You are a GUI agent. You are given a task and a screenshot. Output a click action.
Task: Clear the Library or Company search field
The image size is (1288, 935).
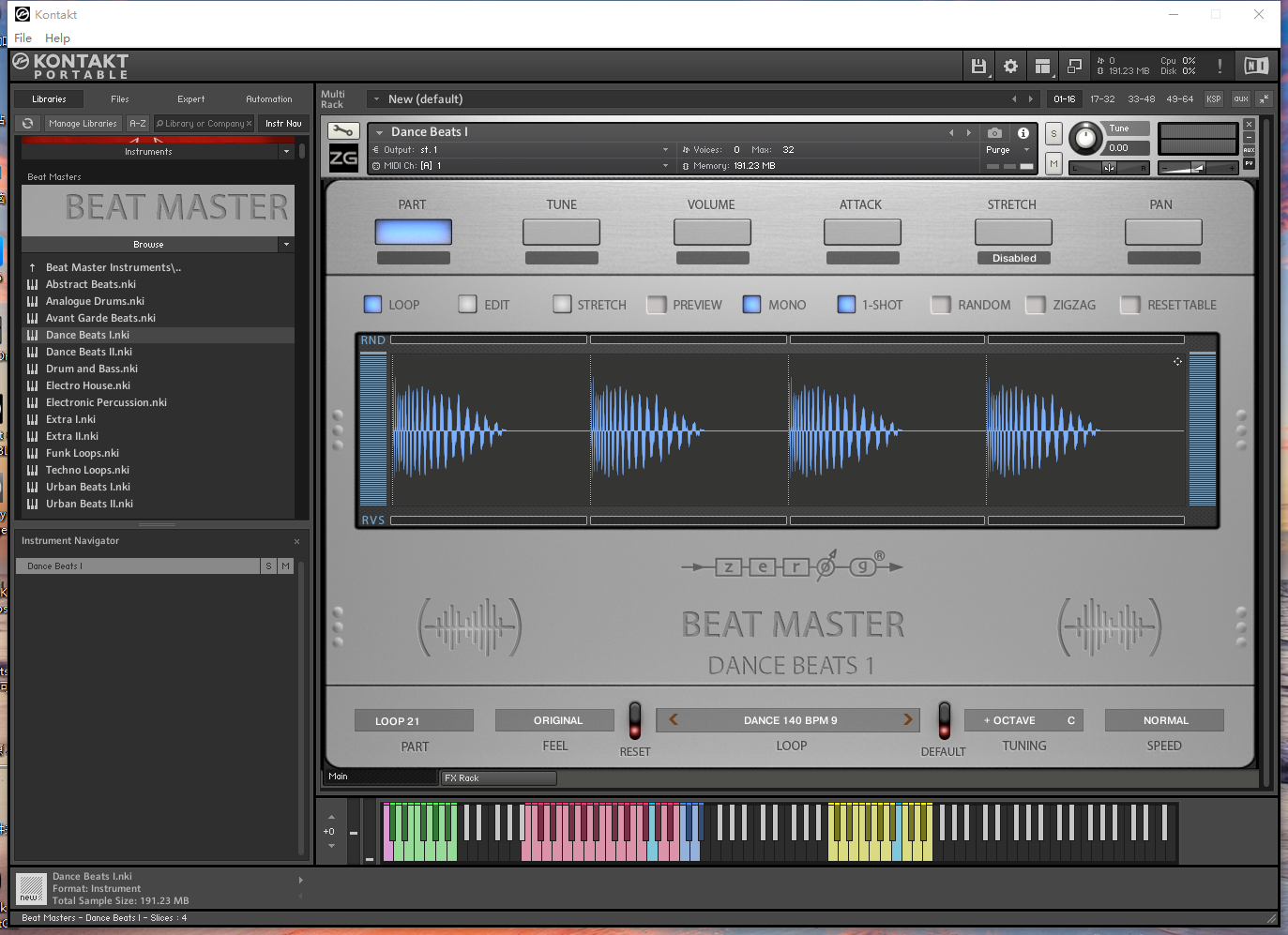tap(249, 124)
